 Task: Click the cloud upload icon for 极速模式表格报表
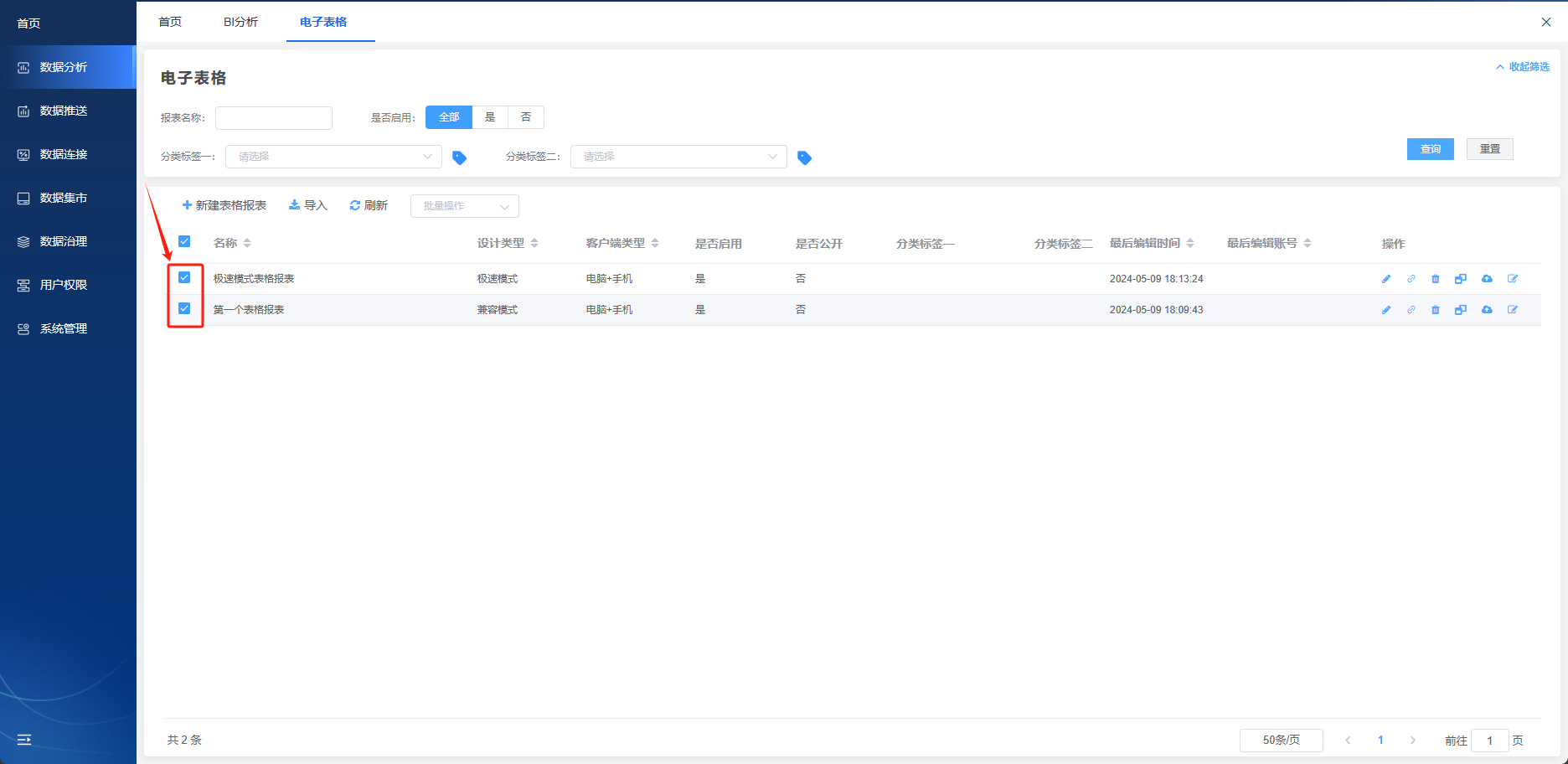coord(1487,279)
